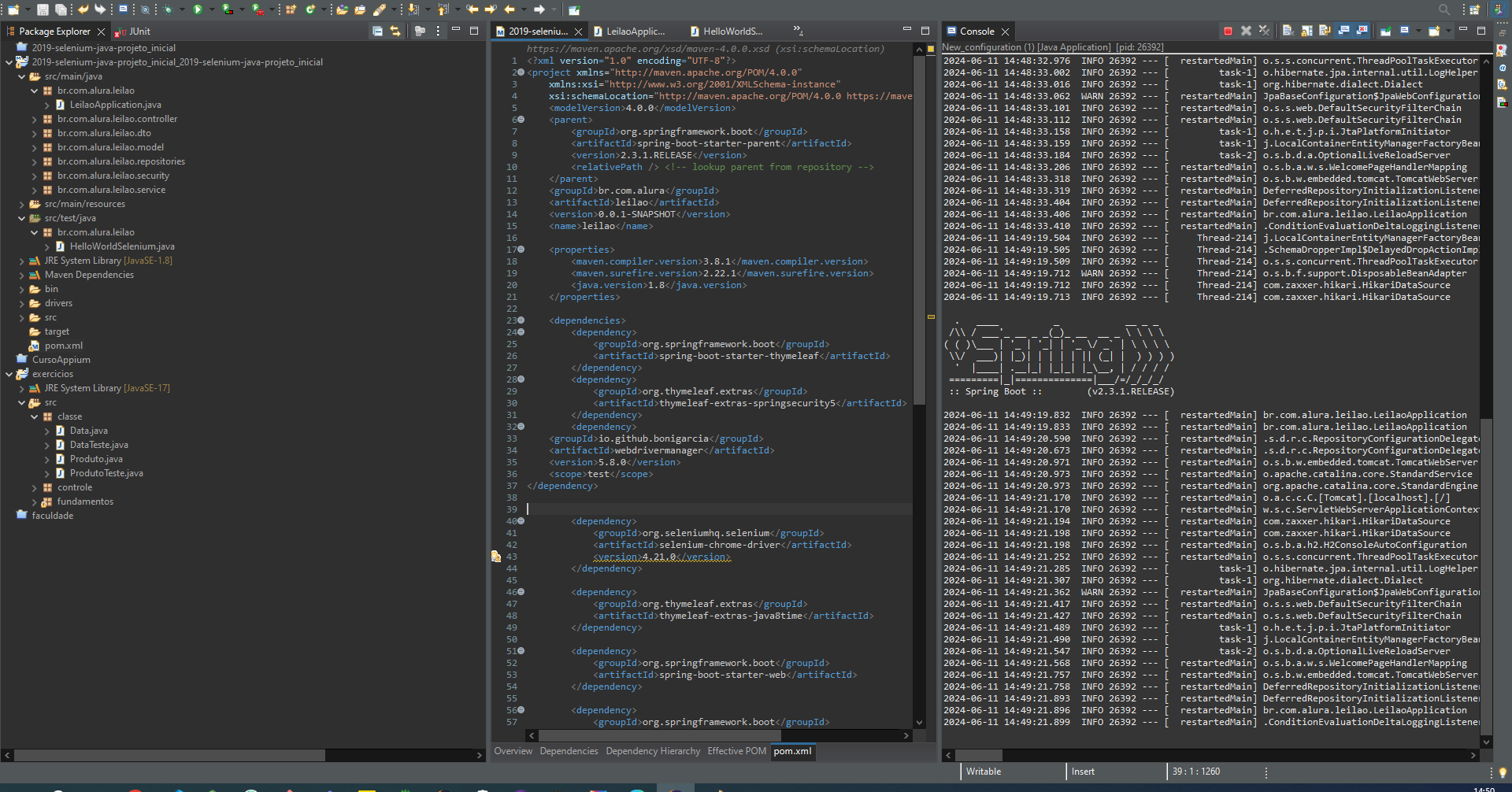Toggle Show Console on Standard Error
The width and height of the screenshot is (1512, 792).
[x=1362, y=31]
